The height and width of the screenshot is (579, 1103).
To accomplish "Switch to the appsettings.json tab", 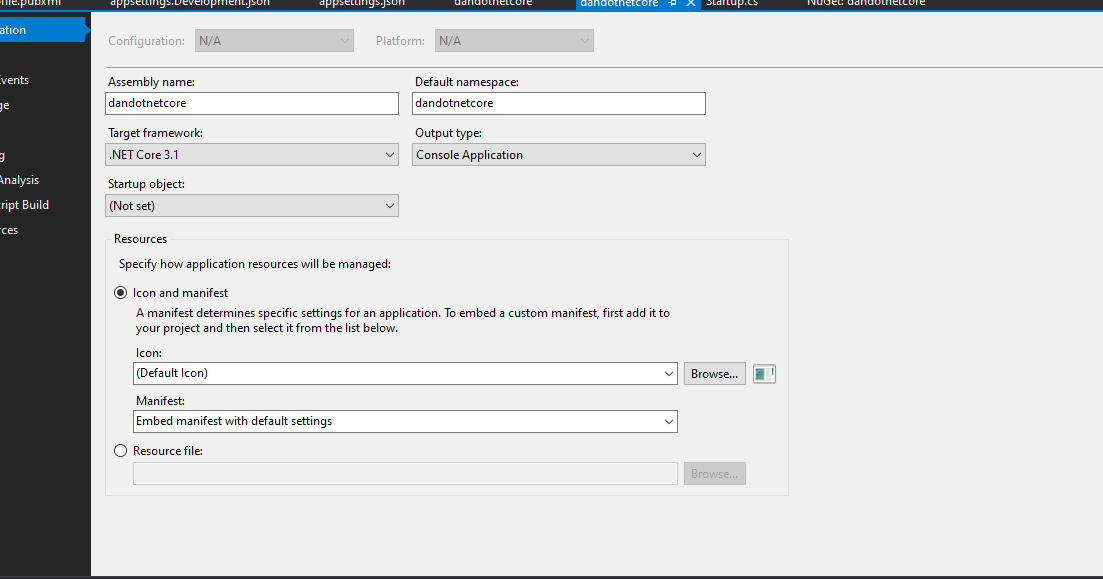I will point(362,3).
